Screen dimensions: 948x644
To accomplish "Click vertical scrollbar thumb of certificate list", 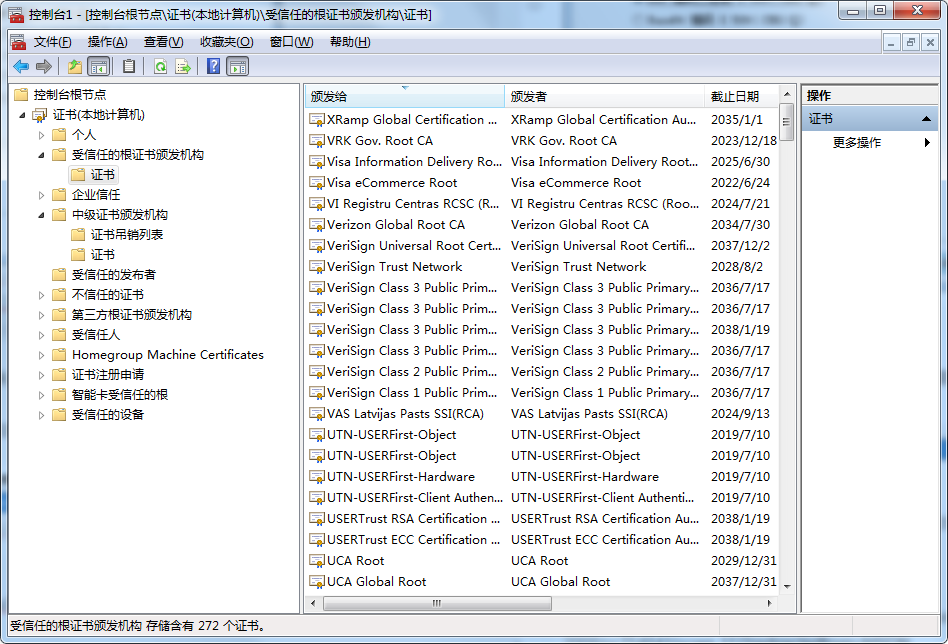I will 787,122.
